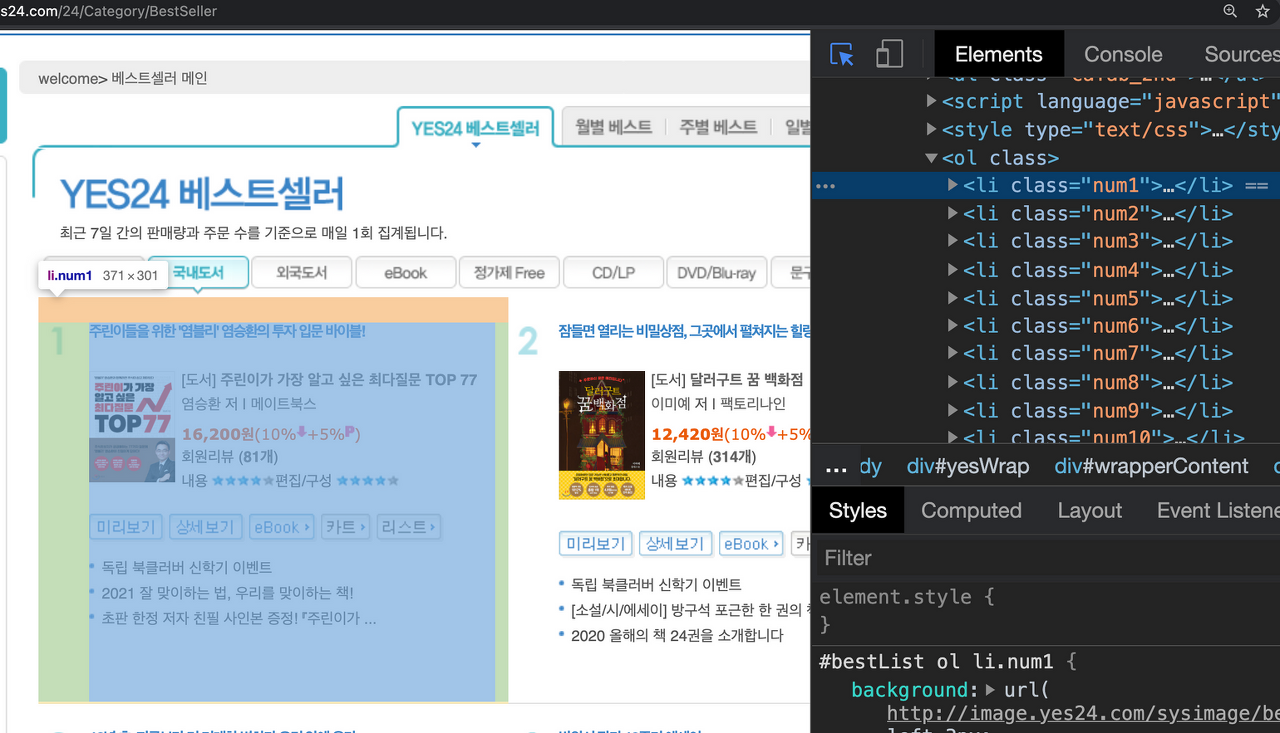Open the 2021 잘 맞이하는 법 link
Screen dimensions: 1280x733
click(227, 592)
